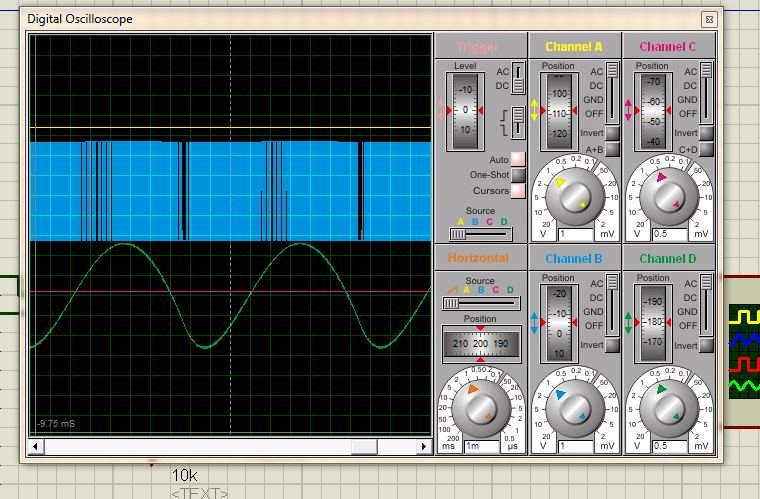Click the Channel B header label
The height and width of the screenshot is (499, 760).
573,259
